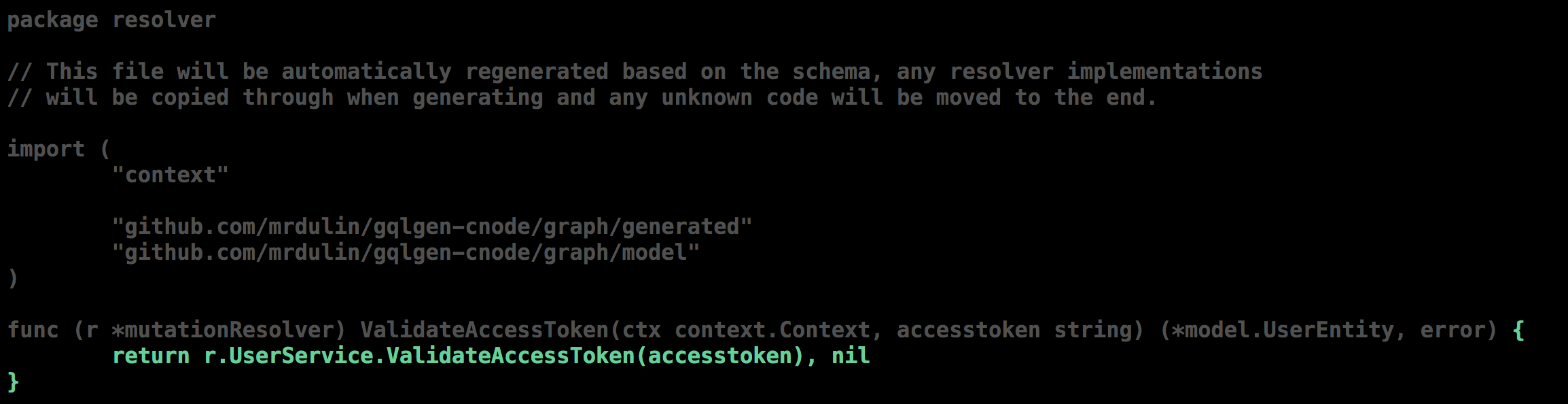Click the closing parenthesis of import block
1568x404 pixels.
click(12, 279)
